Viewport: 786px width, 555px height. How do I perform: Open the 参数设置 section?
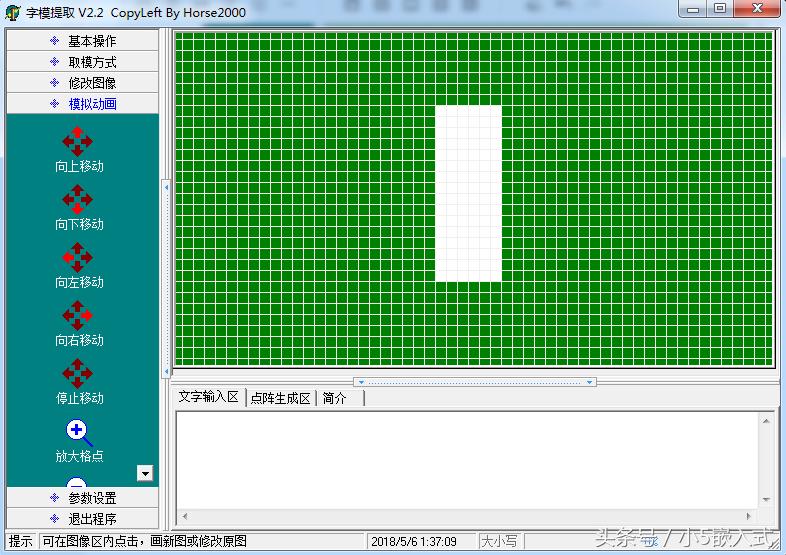tap(82, 498)
